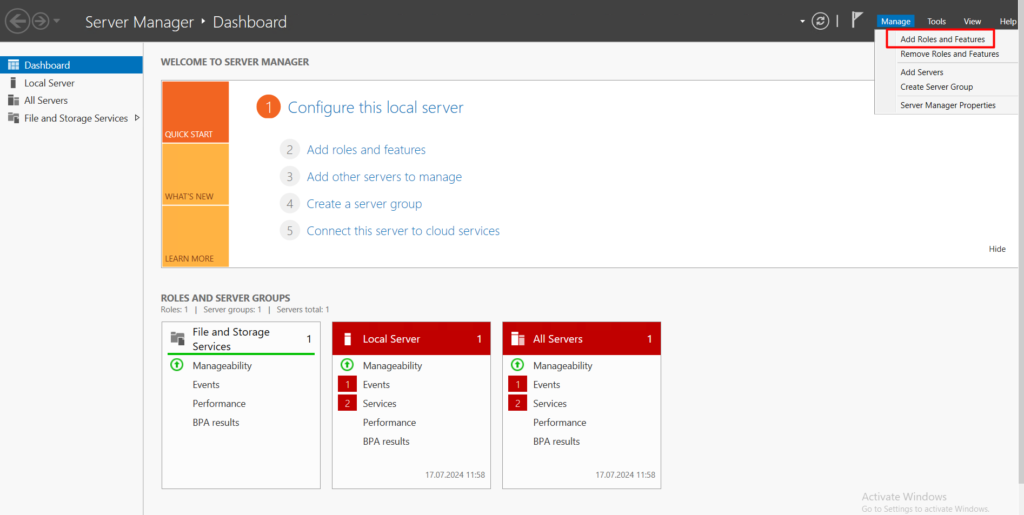Screen dimensions: 1024x515
Task: Click File and Storage Services tile icon
Action: 178,338
